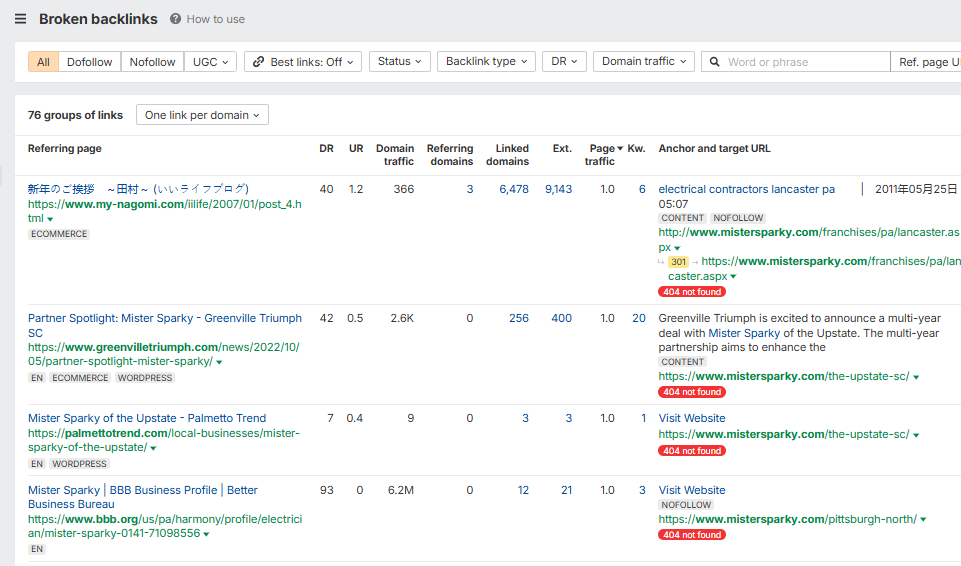Screen dimensions: 961x566
Task: Open the One link per domain dropdown
Action: 202,115
